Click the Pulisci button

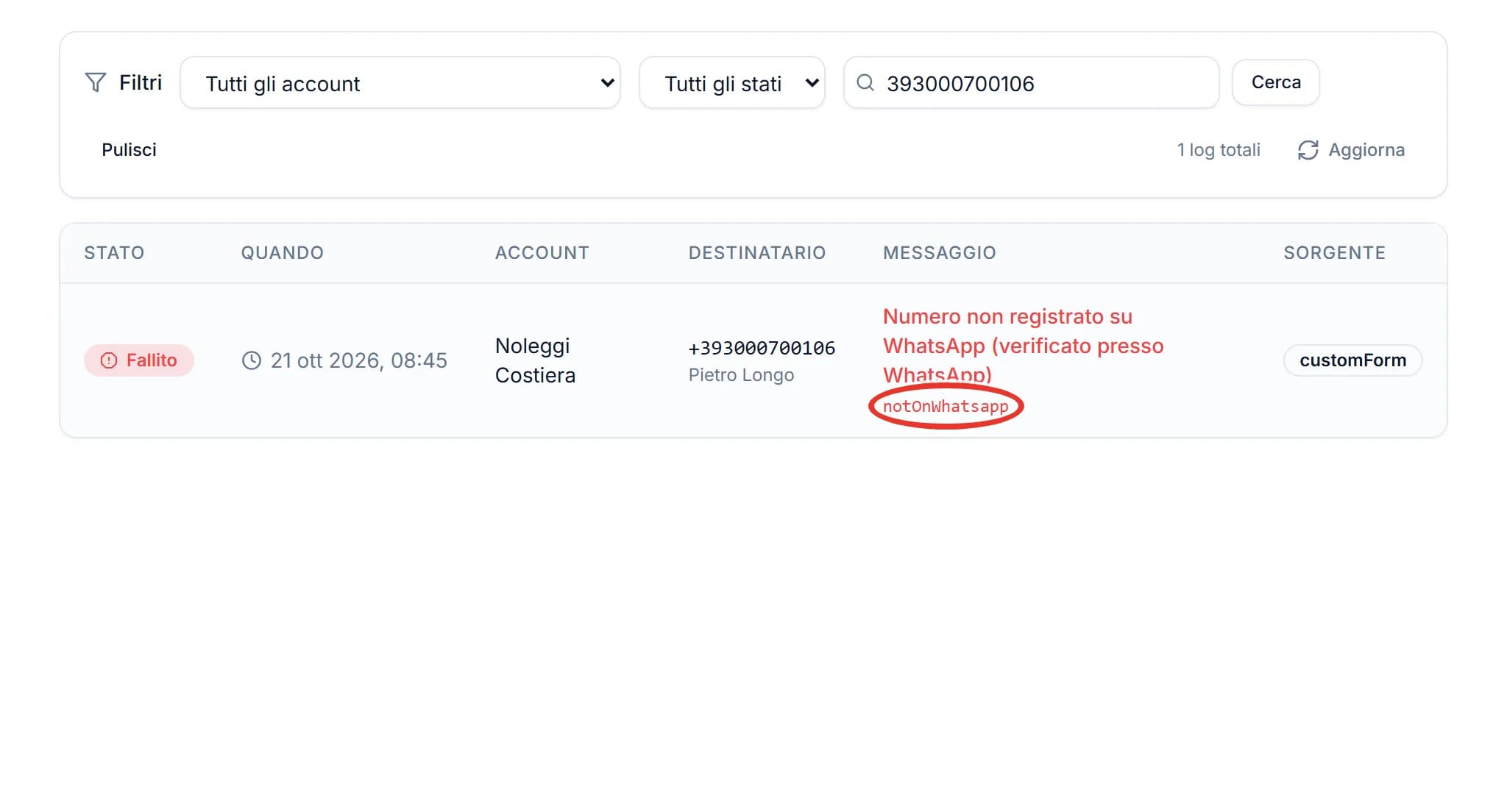click(129, 150)
